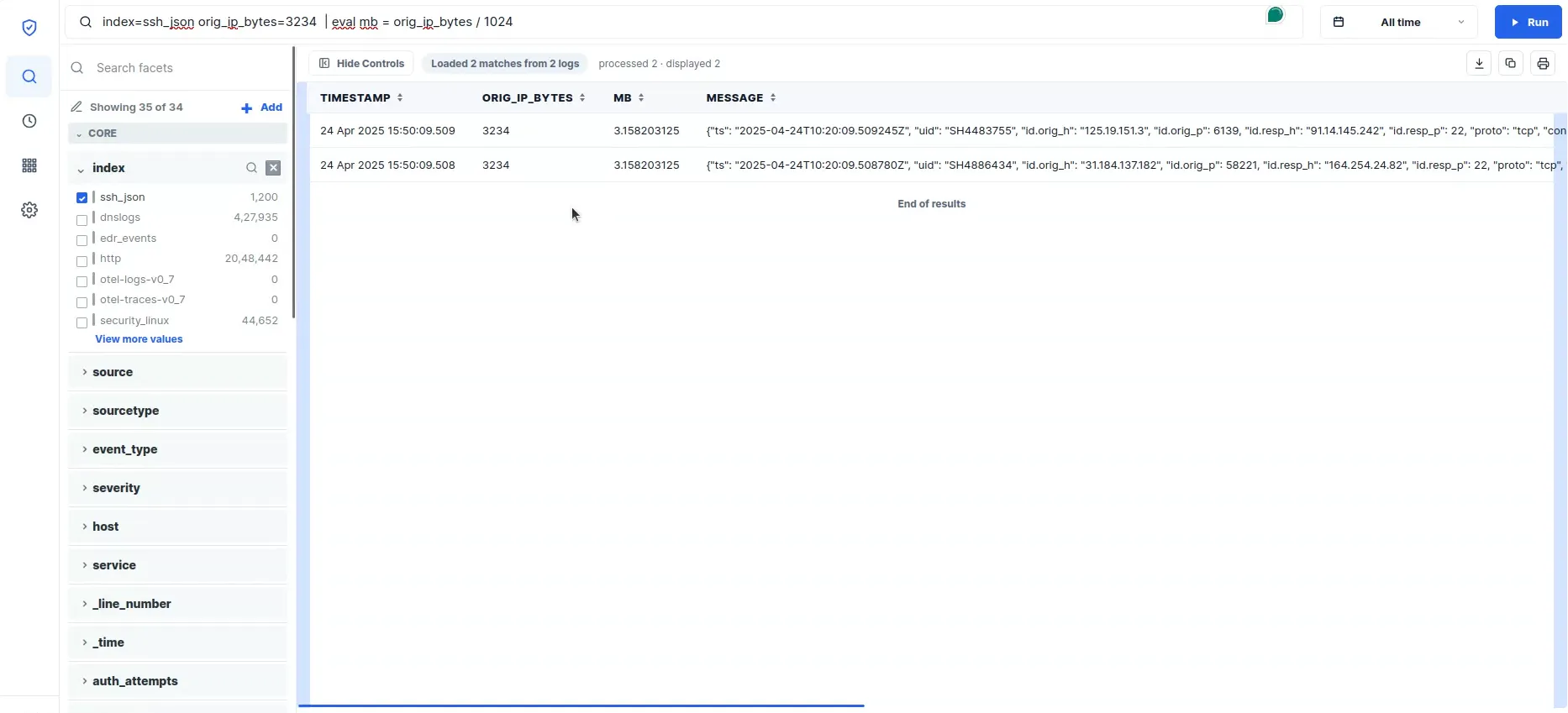Image resolution: width=1568 pixels, height=713 pixels.
Task: Open the settings gear in sidebar
Action: point(29,210)
